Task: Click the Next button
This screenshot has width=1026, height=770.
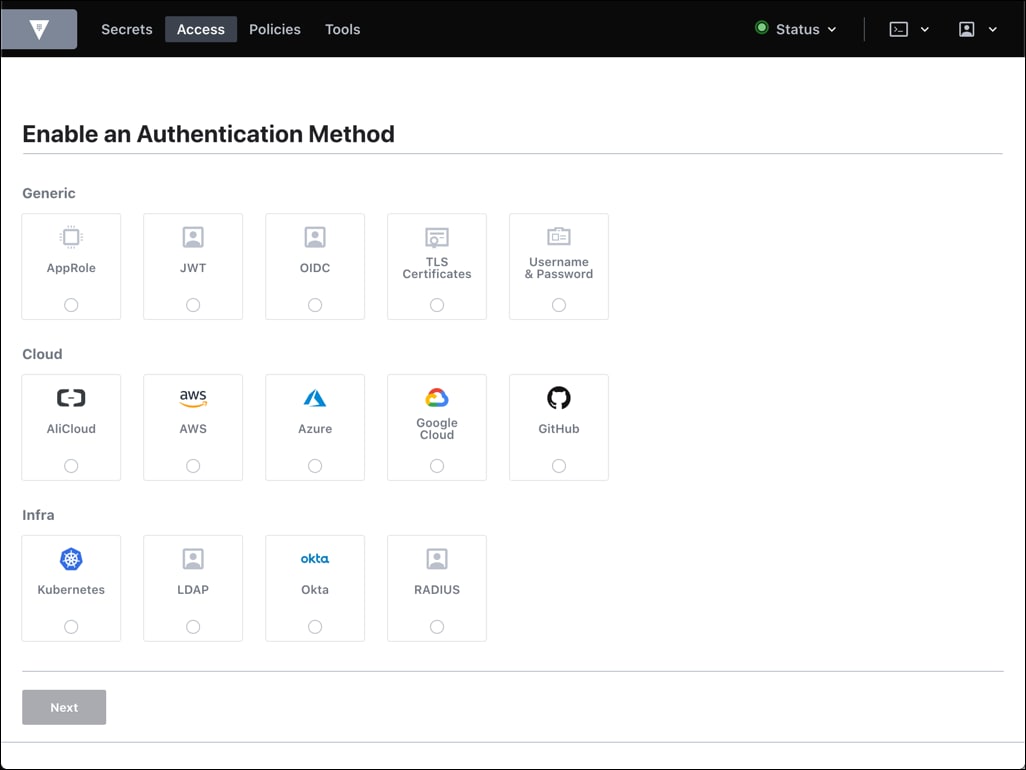Action: (64, 707)
